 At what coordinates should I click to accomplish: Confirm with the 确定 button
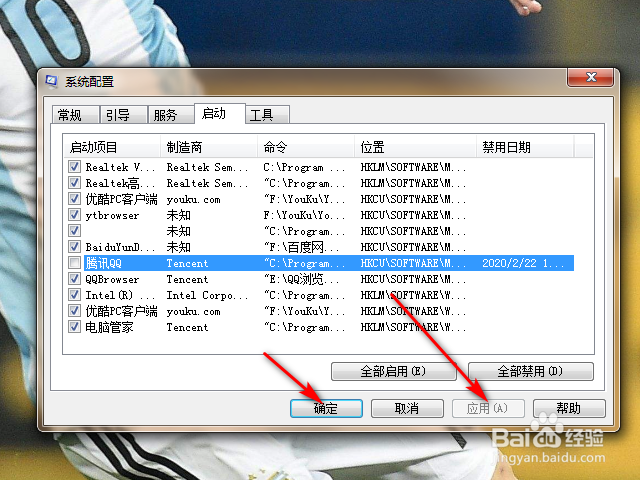click(326, 408)
